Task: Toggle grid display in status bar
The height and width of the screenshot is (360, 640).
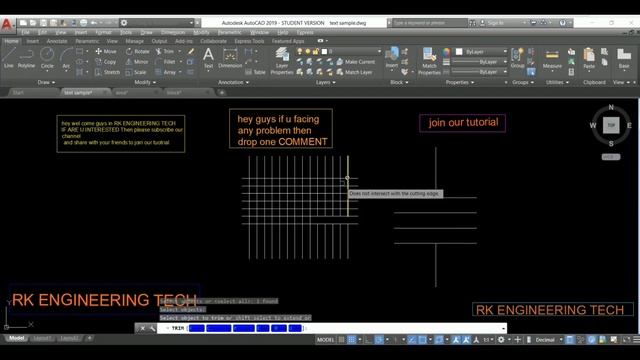Action: click(342, 340)
